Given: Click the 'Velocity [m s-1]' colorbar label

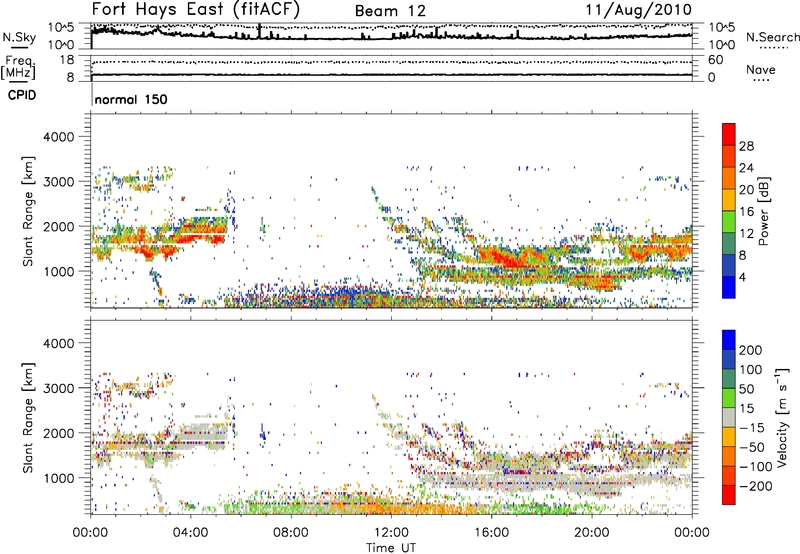Looking at the screenshot, I should 782,417.
